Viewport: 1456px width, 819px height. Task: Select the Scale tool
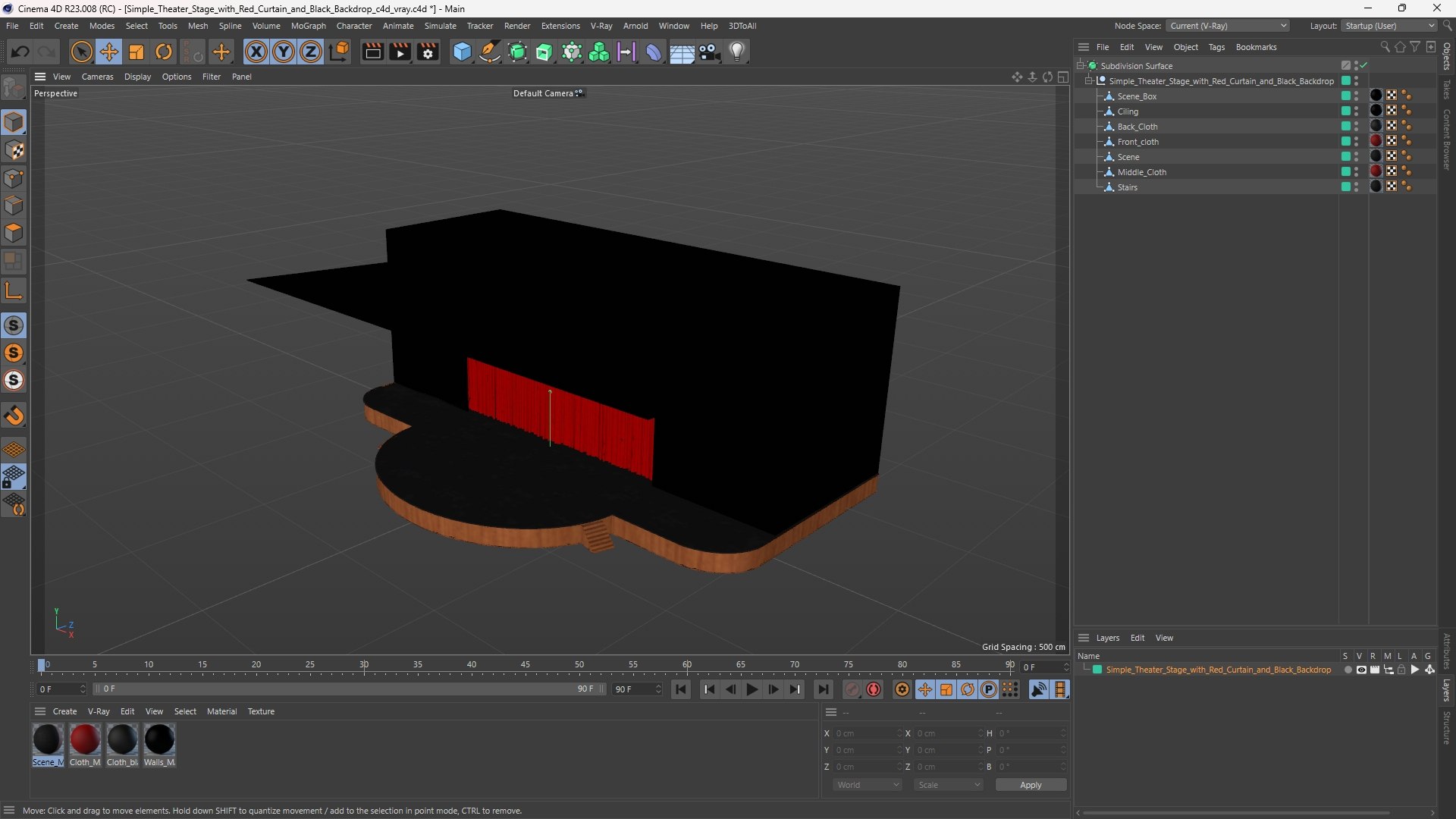tap(136, 52)
